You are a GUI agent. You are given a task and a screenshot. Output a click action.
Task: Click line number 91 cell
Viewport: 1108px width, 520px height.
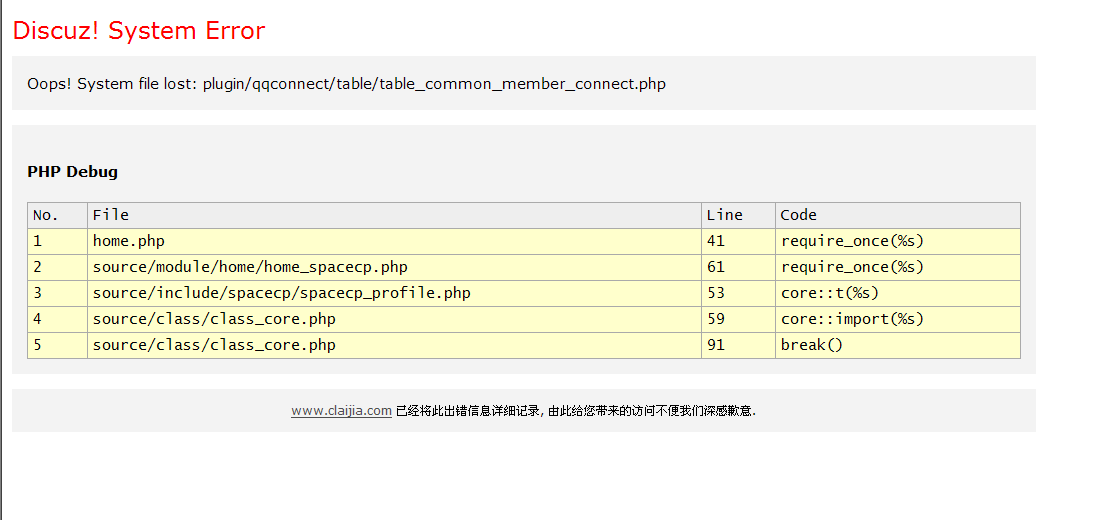(716, 345)
